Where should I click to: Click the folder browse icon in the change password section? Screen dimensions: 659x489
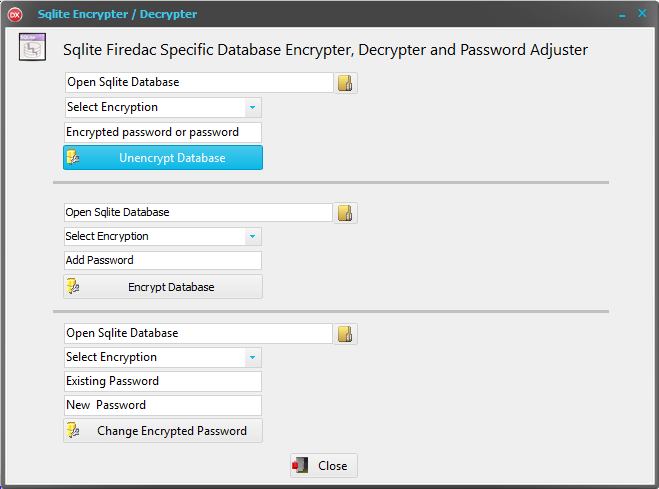(345, 334)
